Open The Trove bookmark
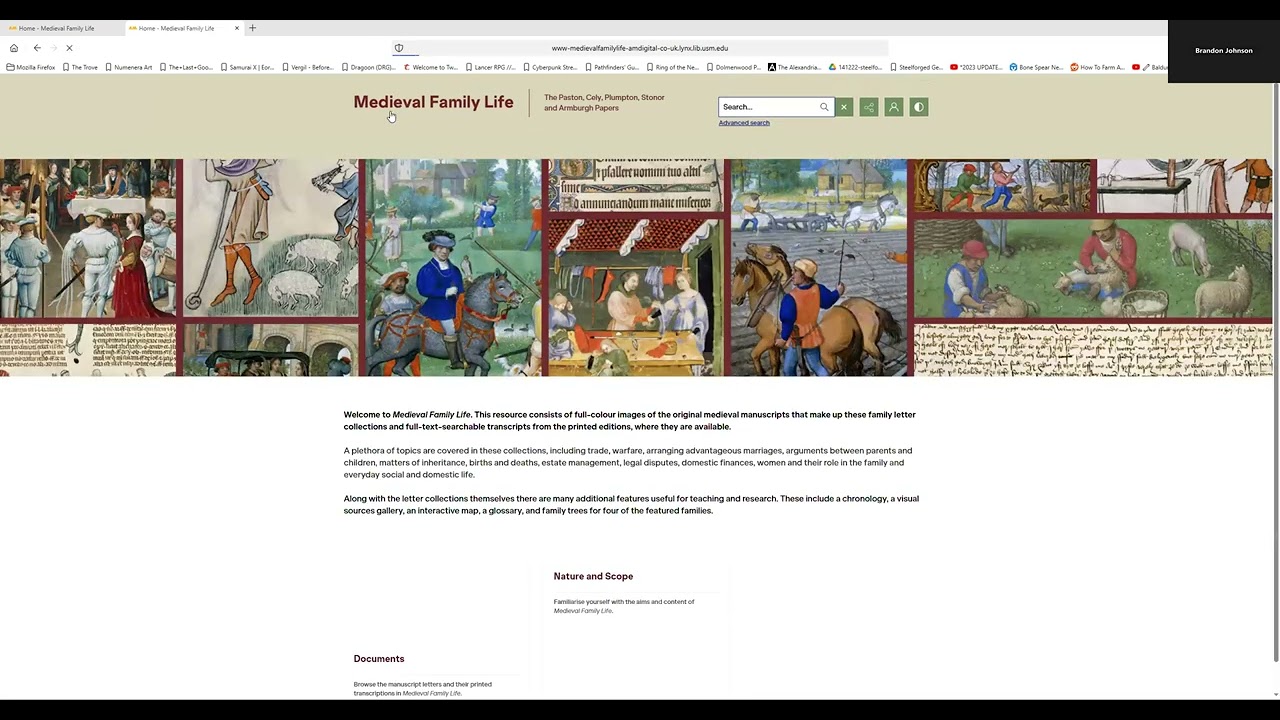 (x=80, y=67)
